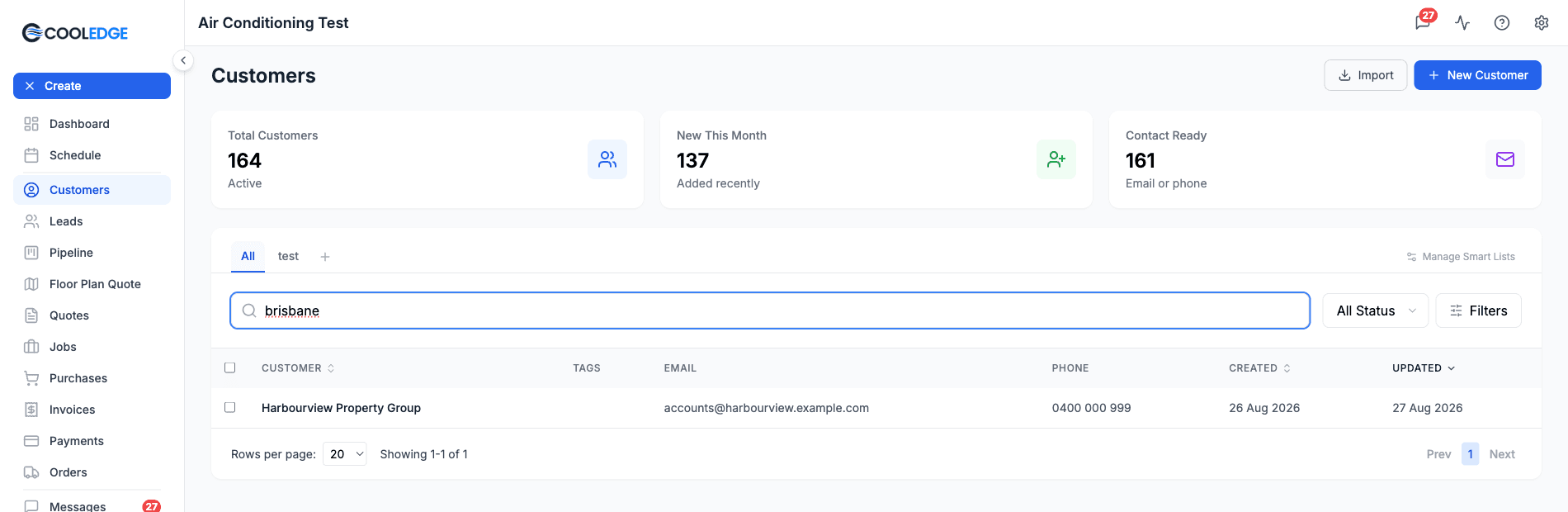Open the help question mark icon
This screenshot has height=512, width=1568.
1502,23
